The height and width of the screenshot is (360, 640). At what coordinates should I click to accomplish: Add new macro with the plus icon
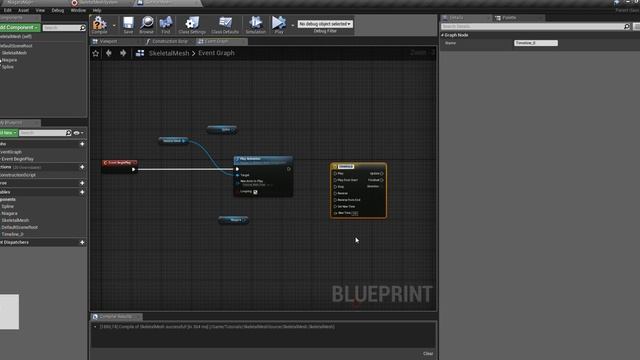(82, 183)
